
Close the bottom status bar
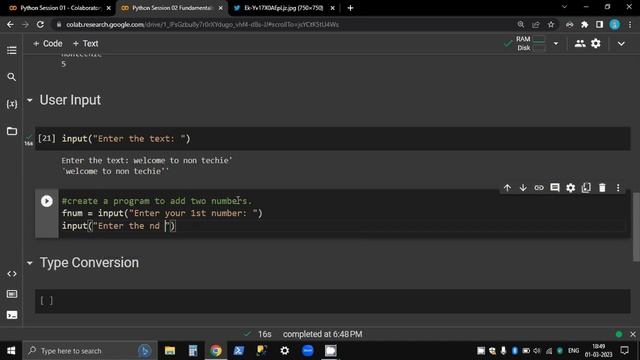[x=633, y=334]
